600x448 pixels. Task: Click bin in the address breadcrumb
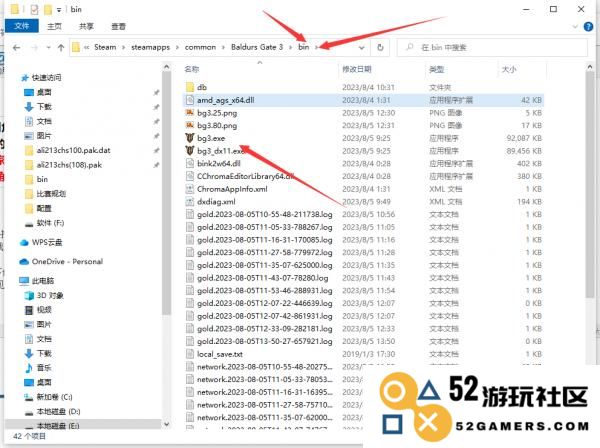point(303,47)
